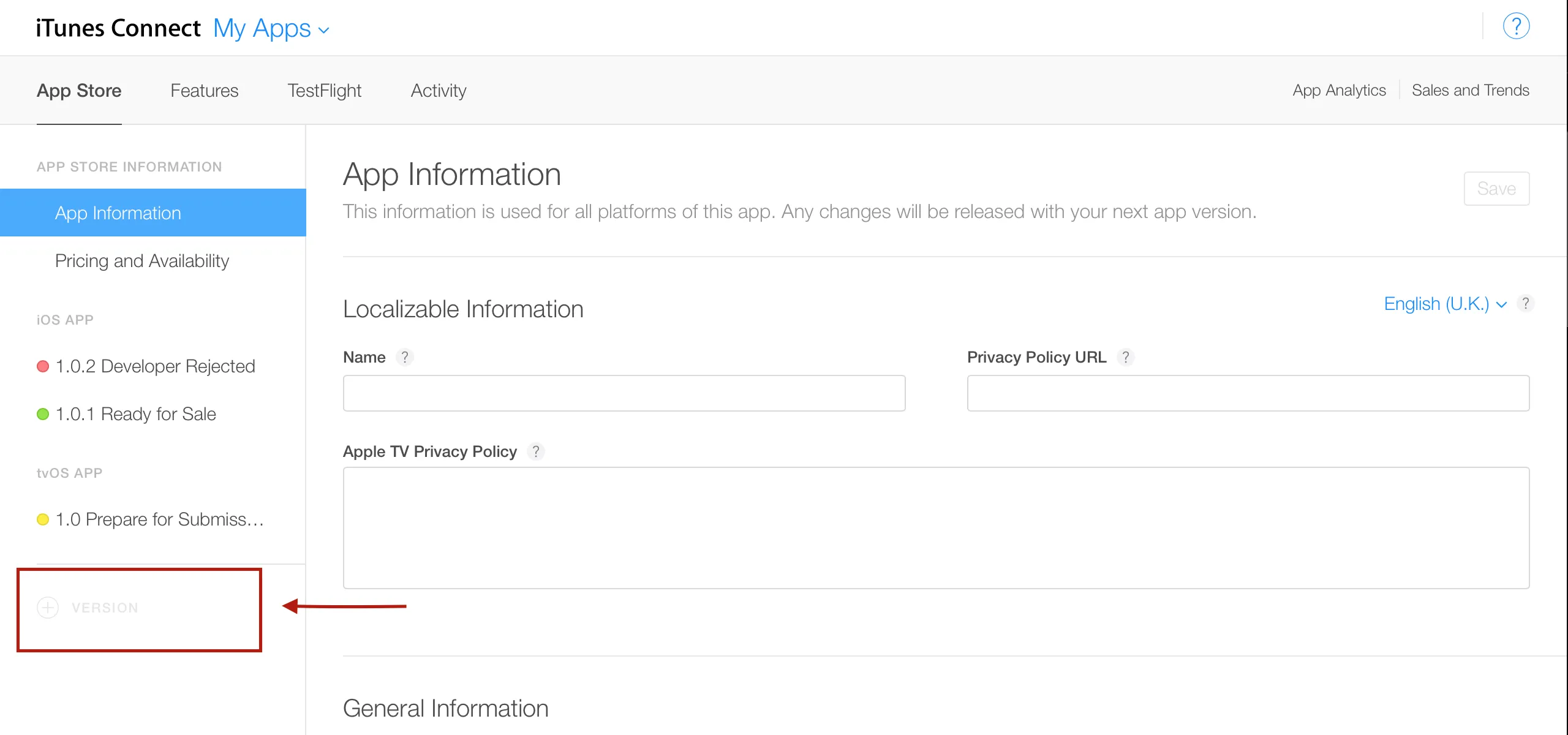Select 1.0.2 Developer Rejected version
Viewport: 1568px width, 735px height.
point(154,366)
